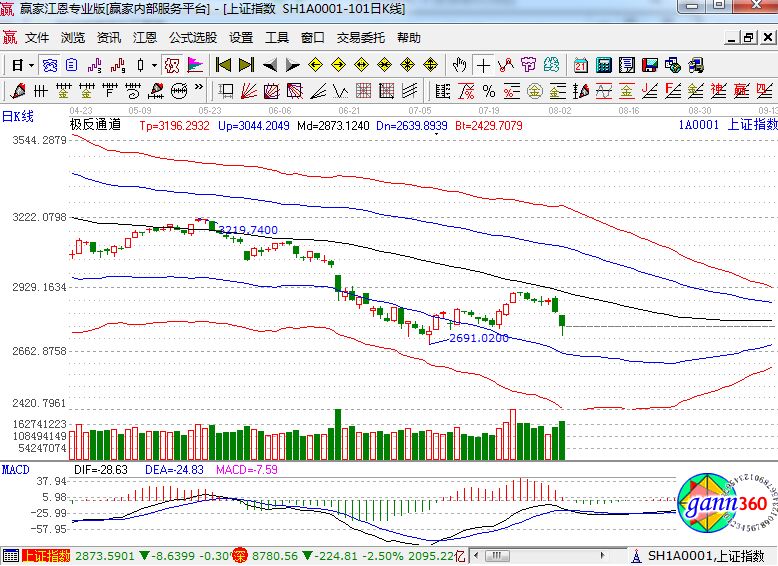The width and height of the screenshot is (778, 566).
Task: Toggle the crayon drawing tool on second toolbar
Action: [x=18, y=91]
